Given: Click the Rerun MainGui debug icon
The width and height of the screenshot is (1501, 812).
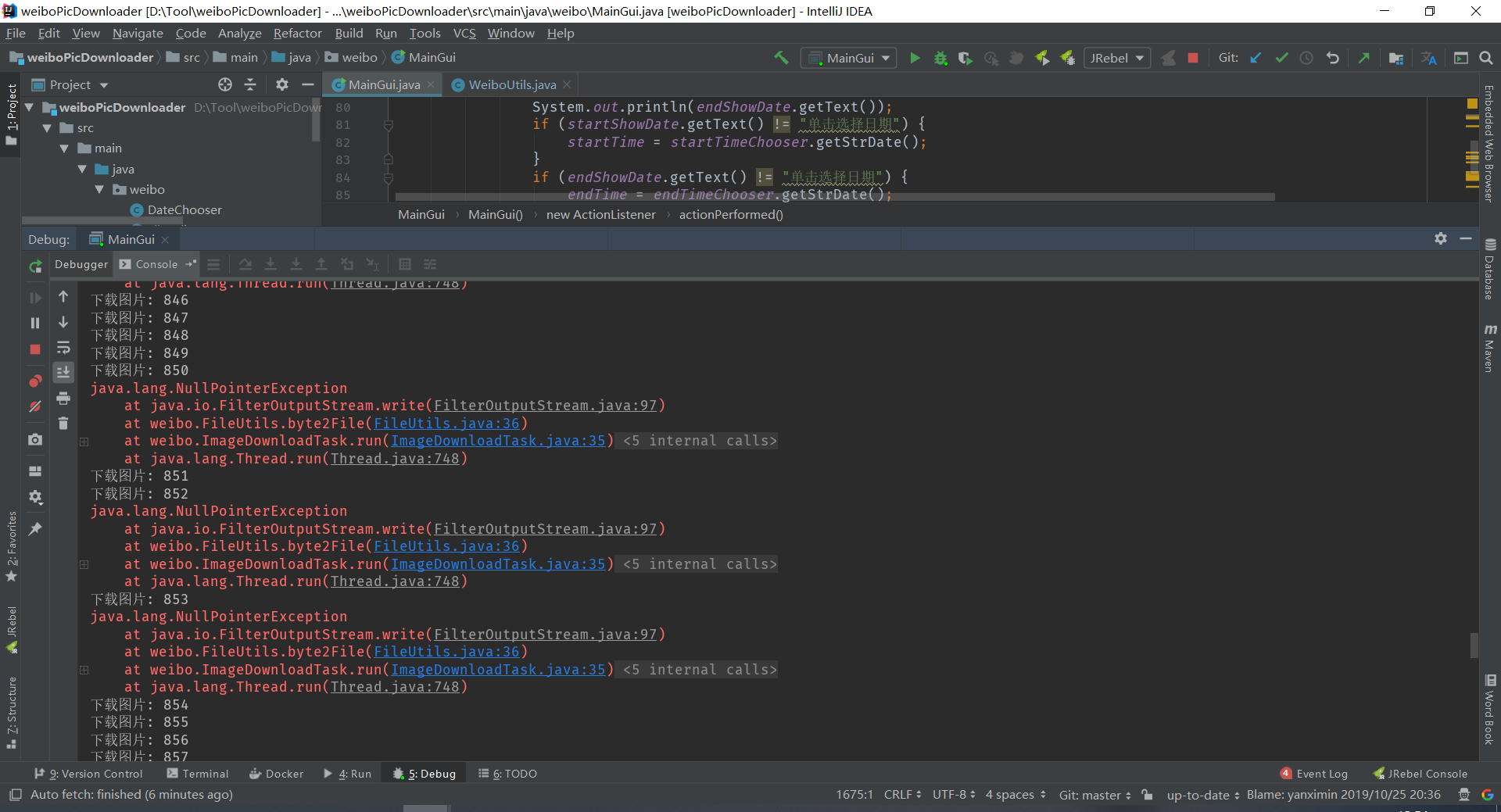Looking at the screenshot, I should tap(35, 266).
